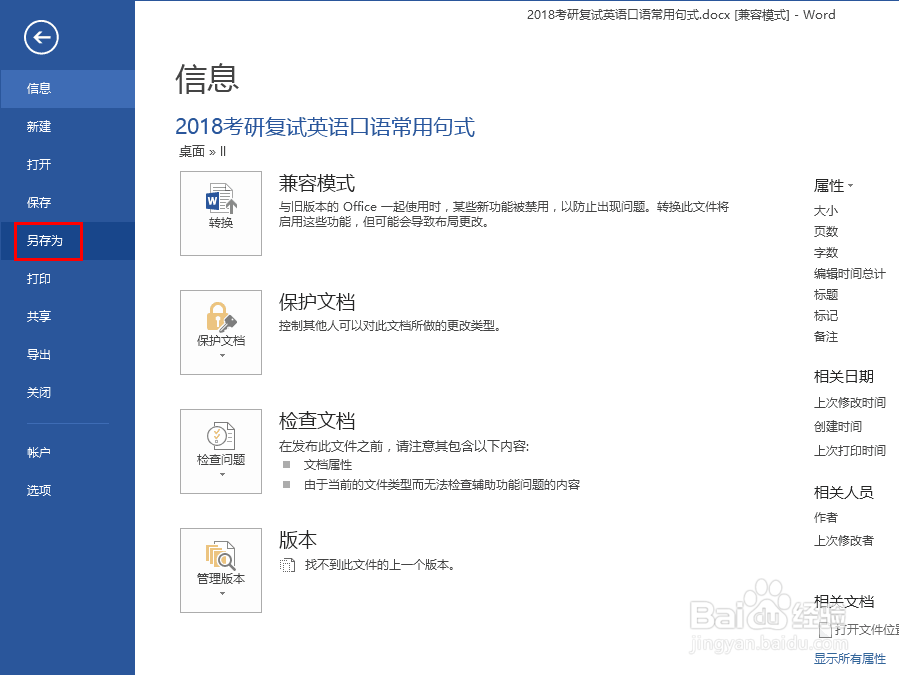Image resolution: width=899 pixels, height=675 pixels.
Task: Click the 桌面 breadcrumb under the document title
Action: pos(185,152)
